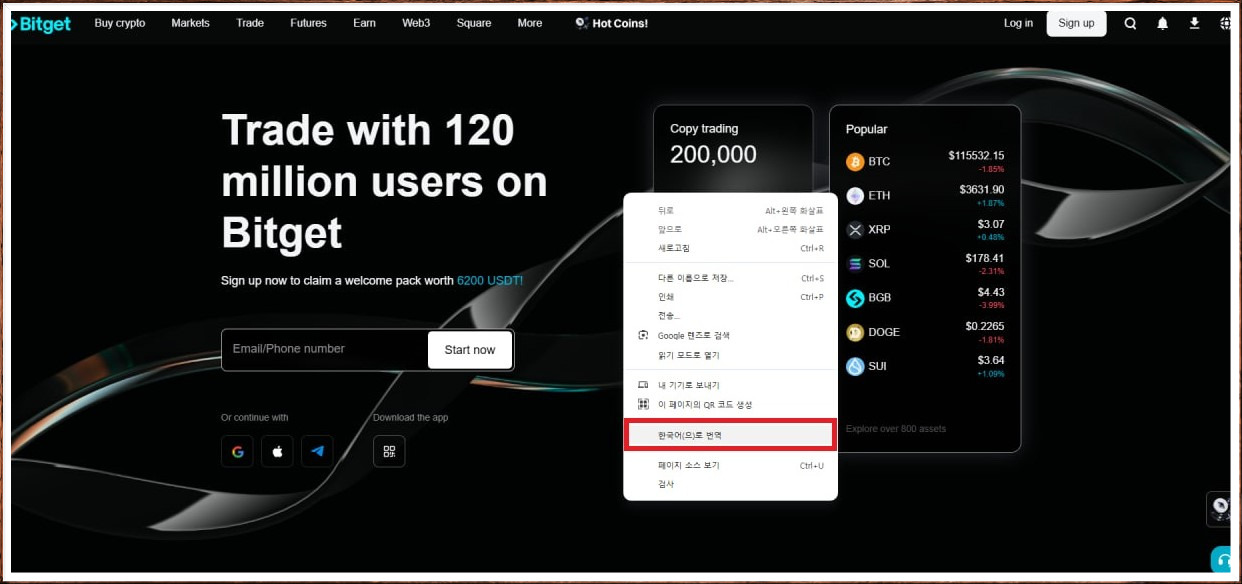Select 새로고침 (Ctrl+R) in context menu
The image size is (1242, 584).
[x=730, y=248]
